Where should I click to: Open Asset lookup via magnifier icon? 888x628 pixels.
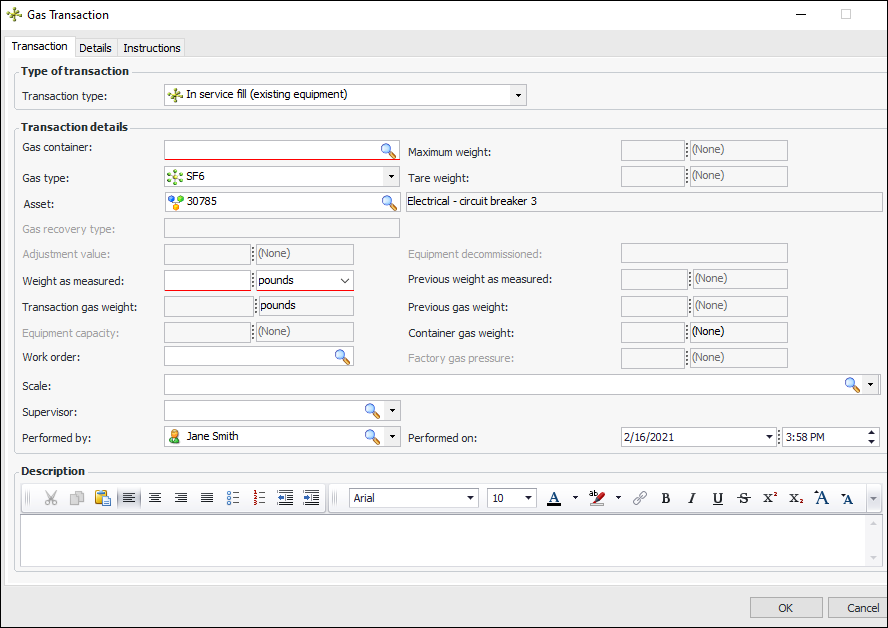pos(388,202)
